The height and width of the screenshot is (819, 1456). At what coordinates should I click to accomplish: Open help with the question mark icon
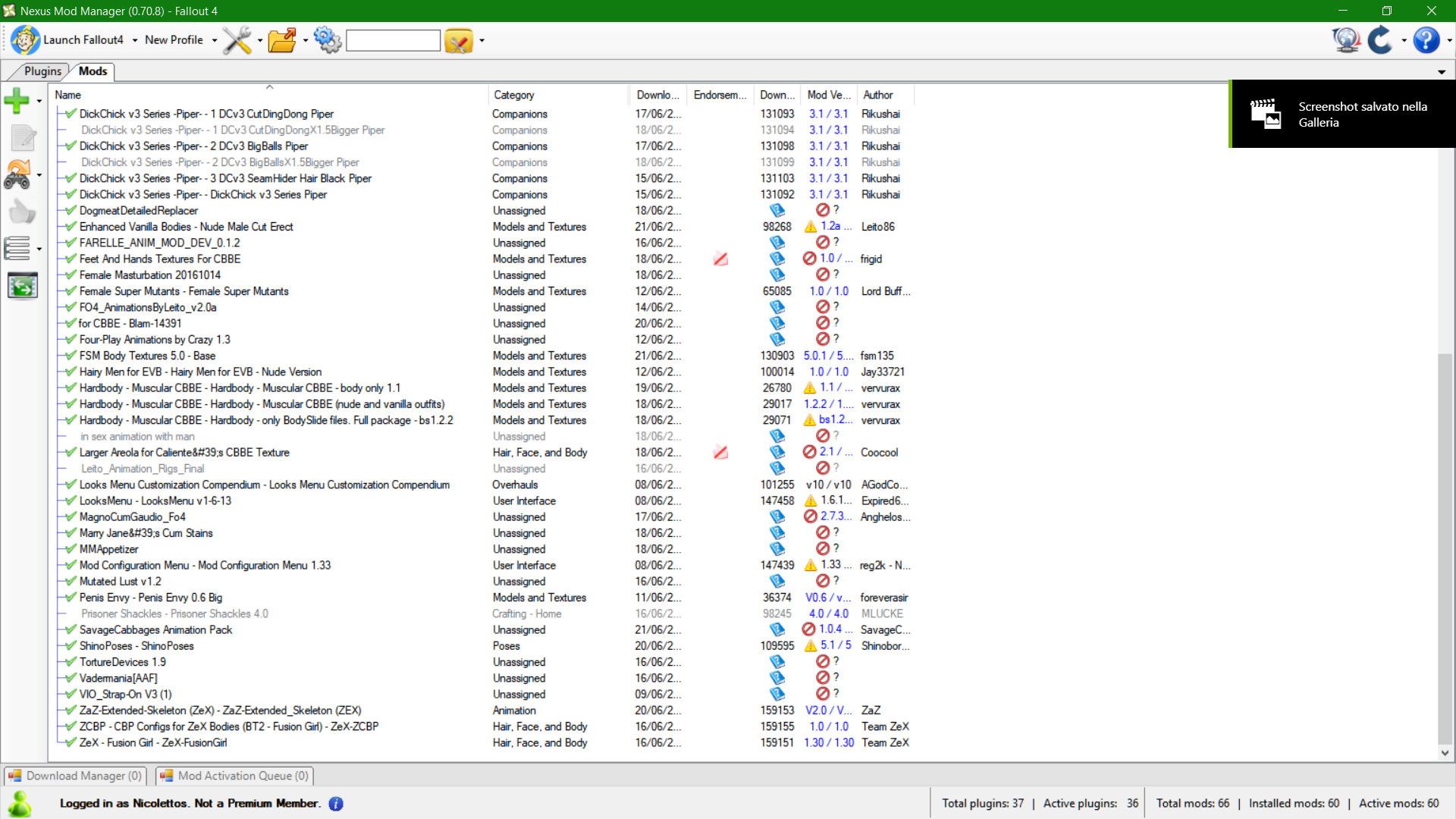[1426, 40]
